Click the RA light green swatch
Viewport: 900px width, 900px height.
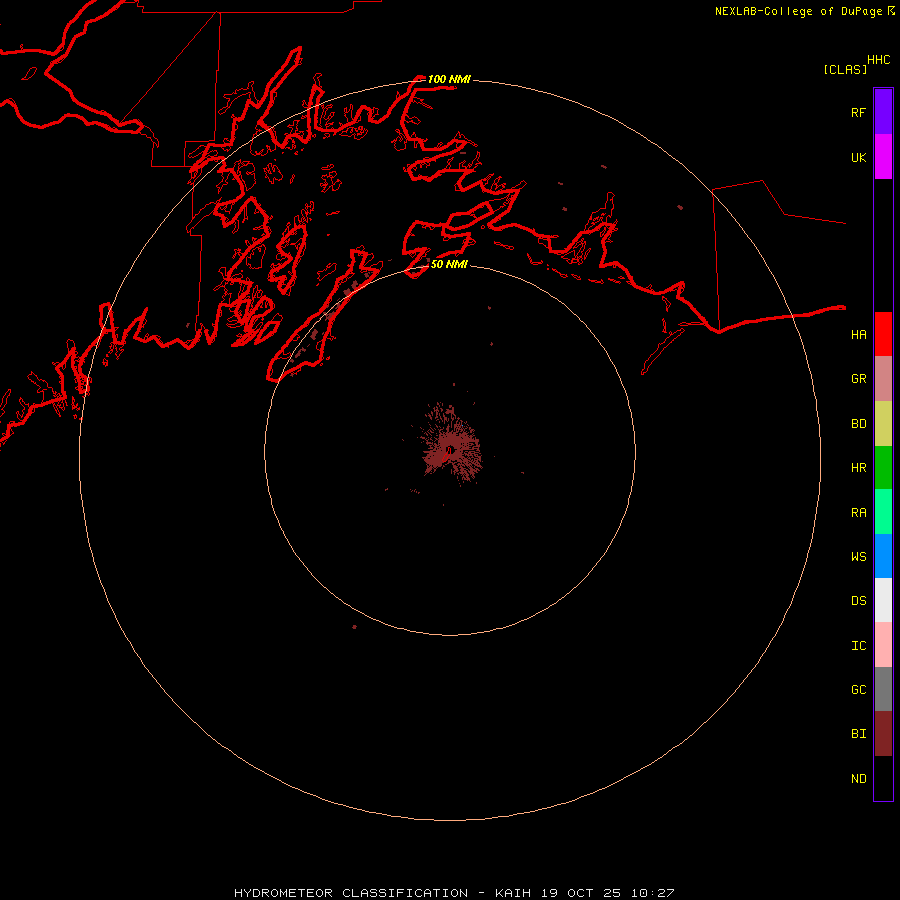coord(883,512)
